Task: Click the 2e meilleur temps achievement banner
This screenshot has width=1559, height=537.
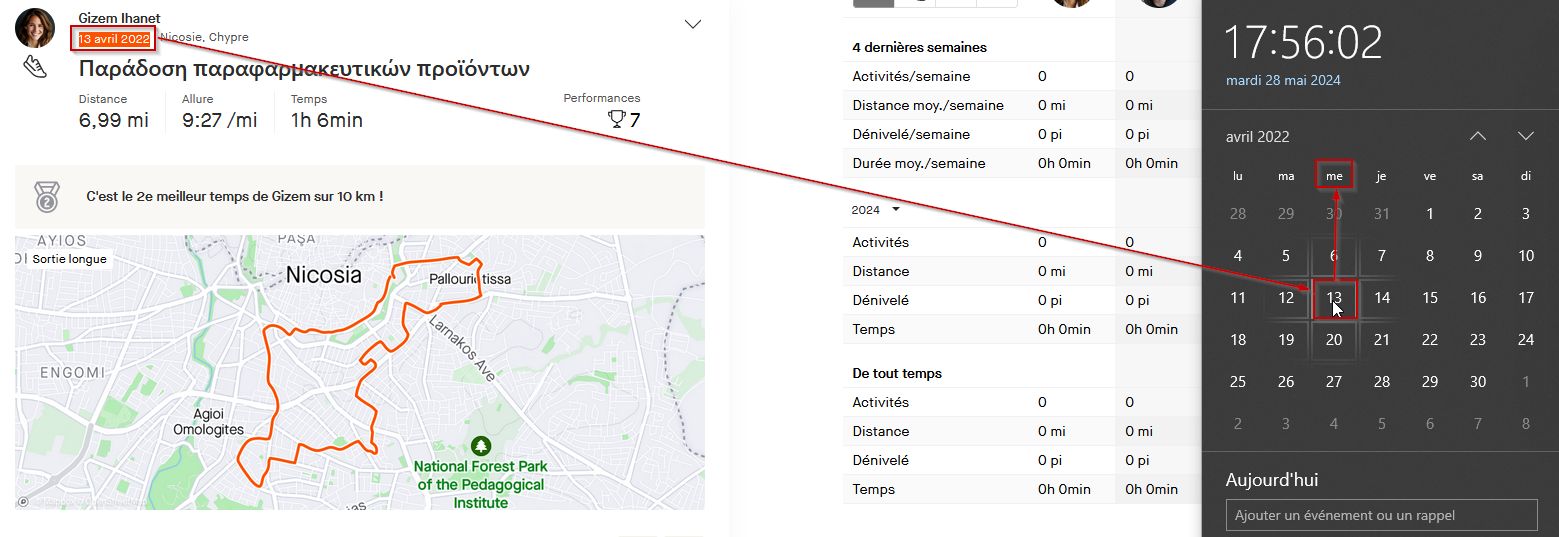Action: [x=235, y=197]
